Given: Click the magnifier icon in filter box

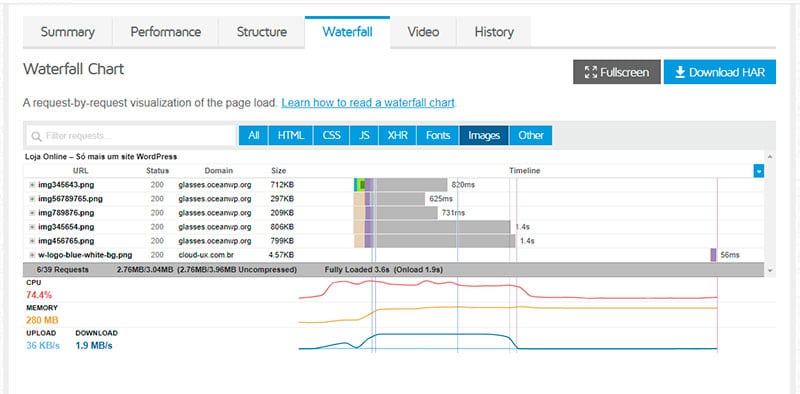Looking at the screenshot, I should coord(36,136).
